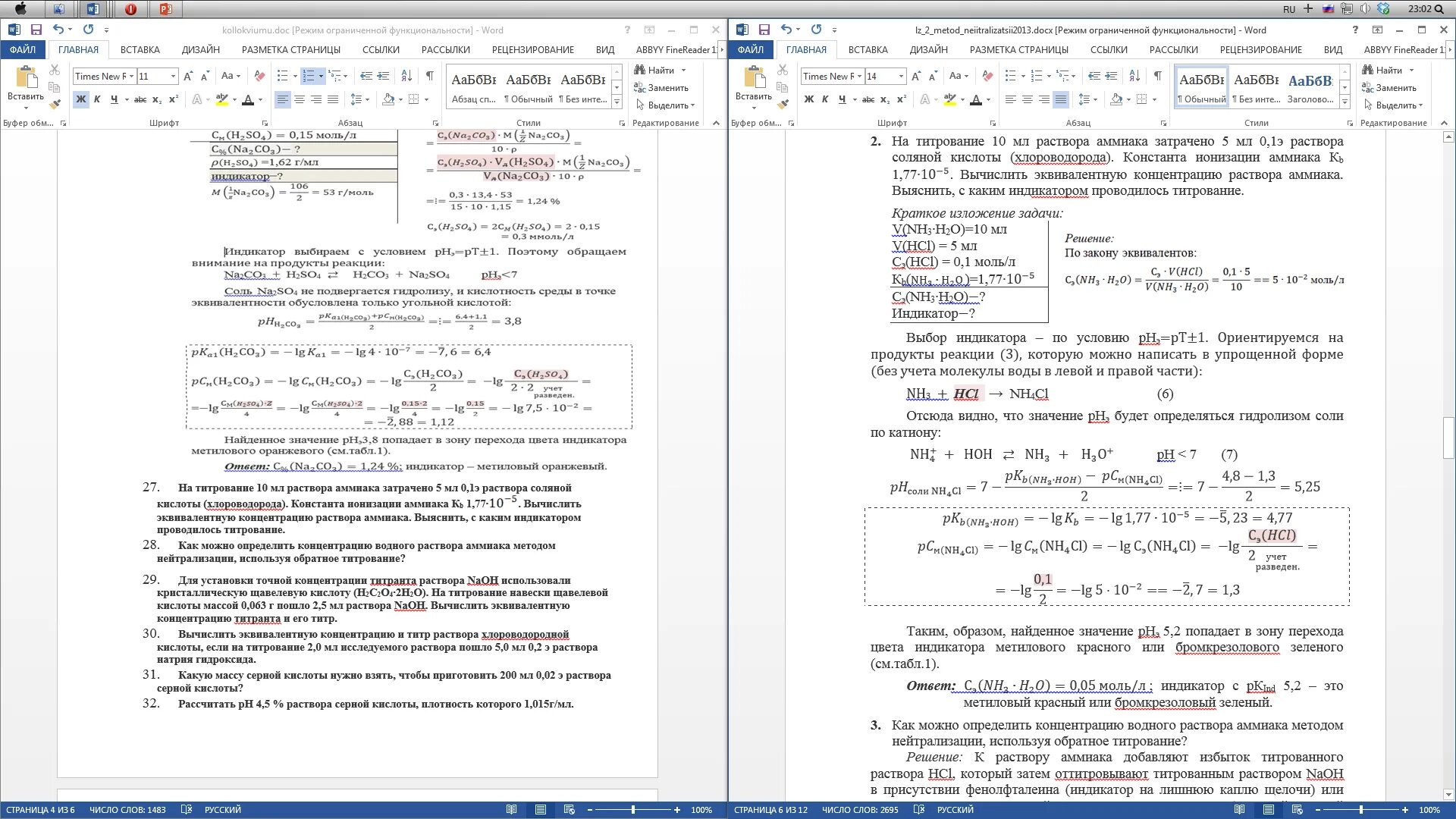The image size is (1456, 819).
Task: Save document in left kollokviumu window
Action: [x=36, y=30]
